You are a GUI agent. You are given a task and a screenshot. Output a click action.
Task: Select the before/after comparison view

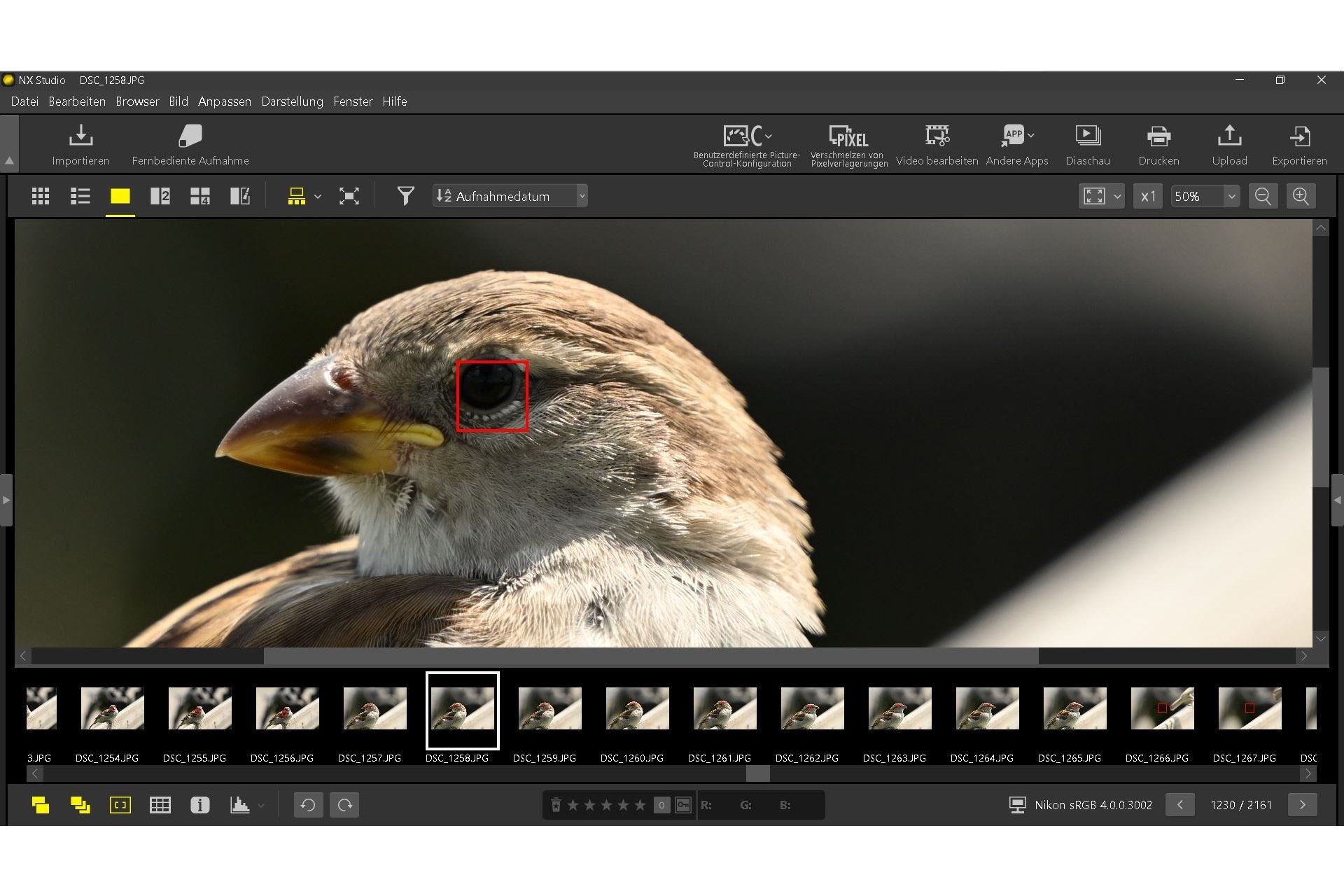click(240, 196)
